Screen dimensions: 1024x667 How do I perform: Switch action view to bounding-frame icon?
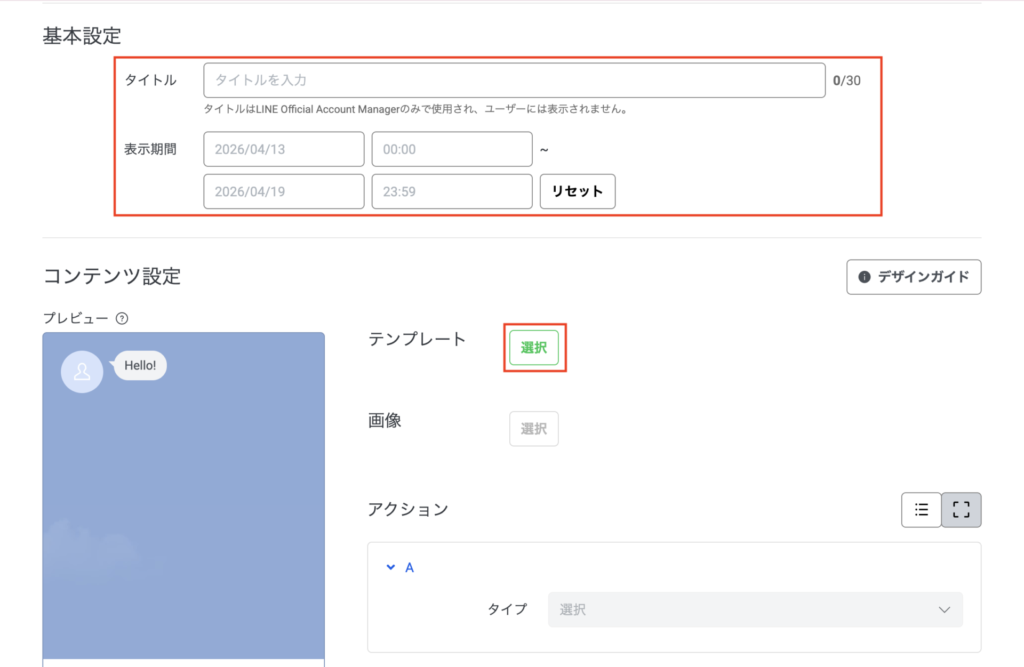pos(961,510)
